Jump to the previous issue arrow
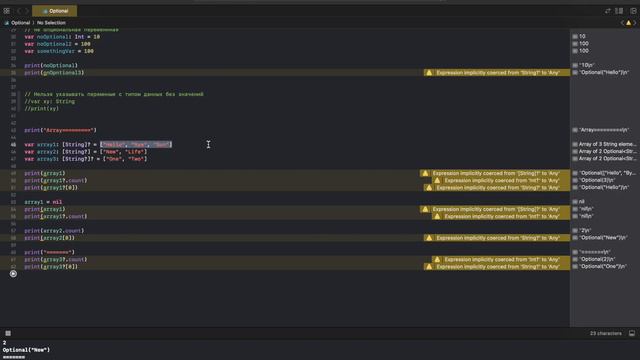 (x=622, y=23)
